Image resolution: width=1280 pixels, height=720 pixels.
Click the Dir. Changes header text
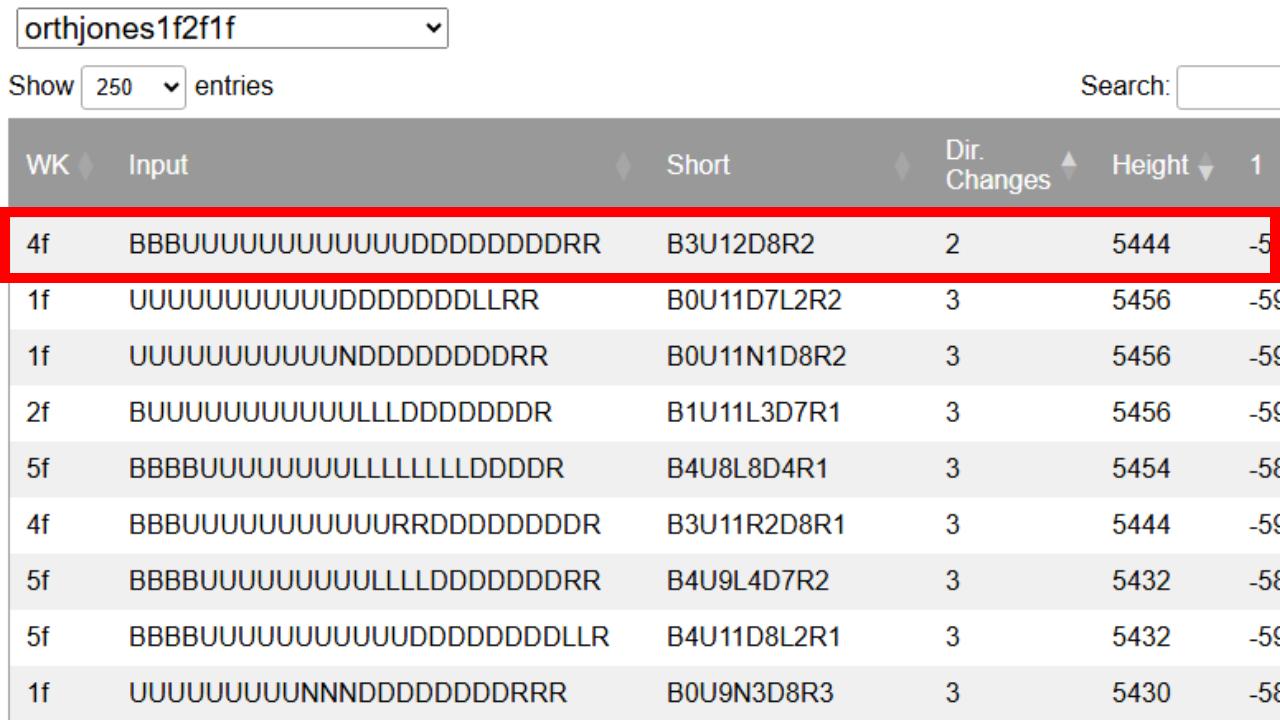(996, 166)
